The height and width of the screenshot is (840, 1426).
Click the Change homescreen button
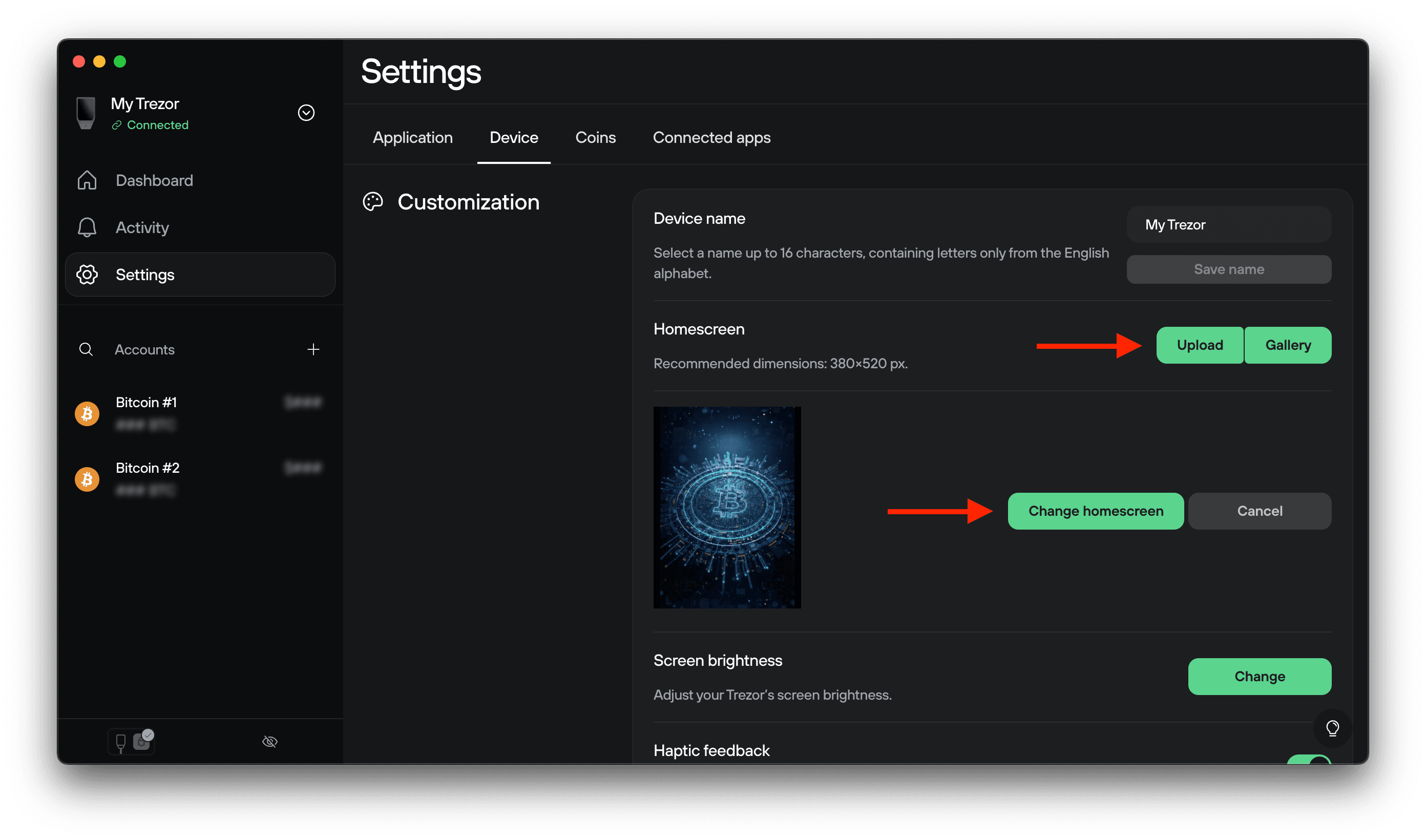coord(1095,511)
